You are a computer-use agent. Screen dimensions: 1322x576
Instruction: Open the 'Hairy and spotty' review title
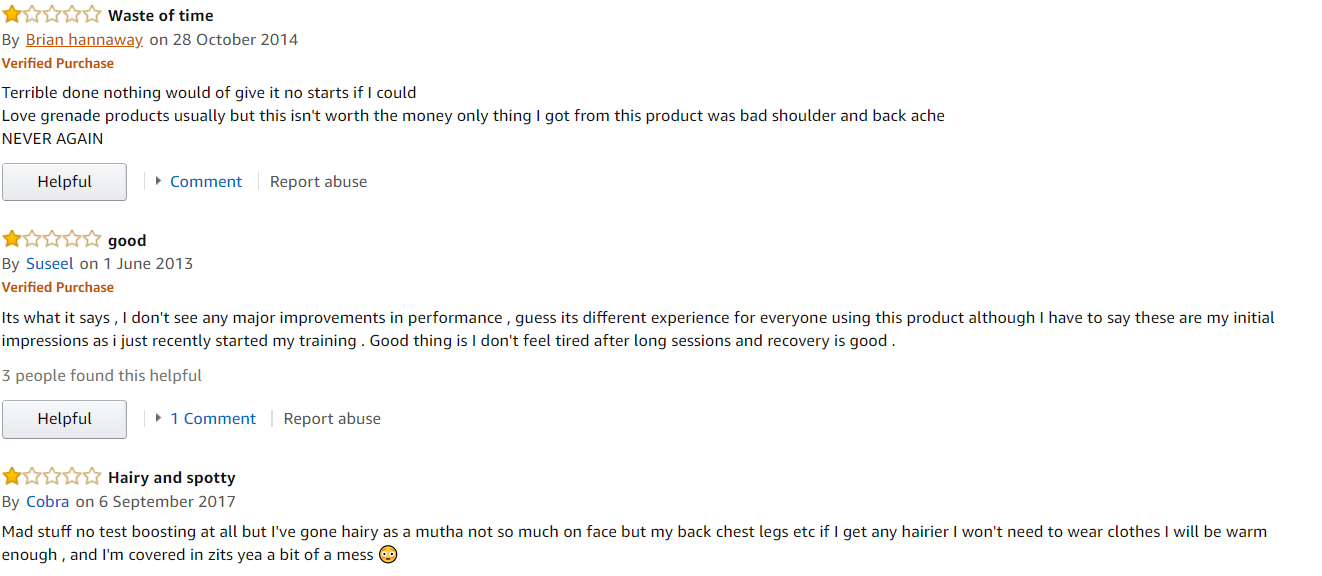tap(172, 478)
